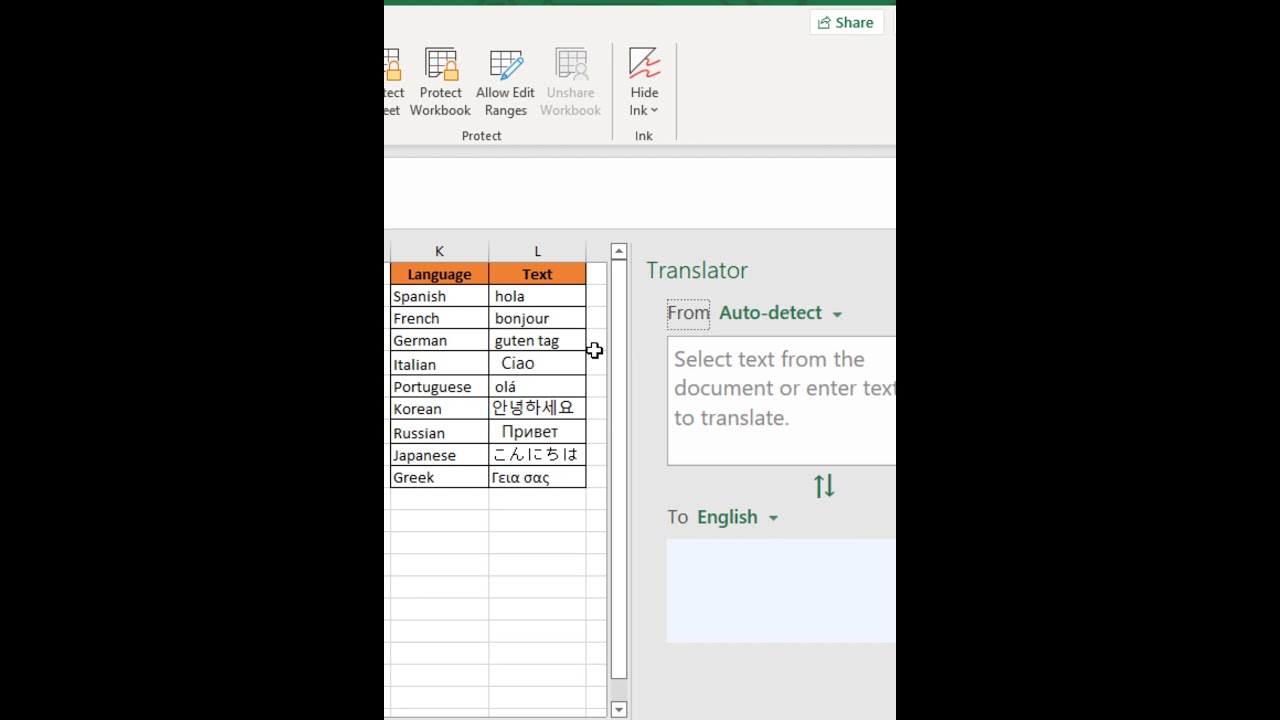
Task: Select the Text header cell
Action: pos(537,274)
